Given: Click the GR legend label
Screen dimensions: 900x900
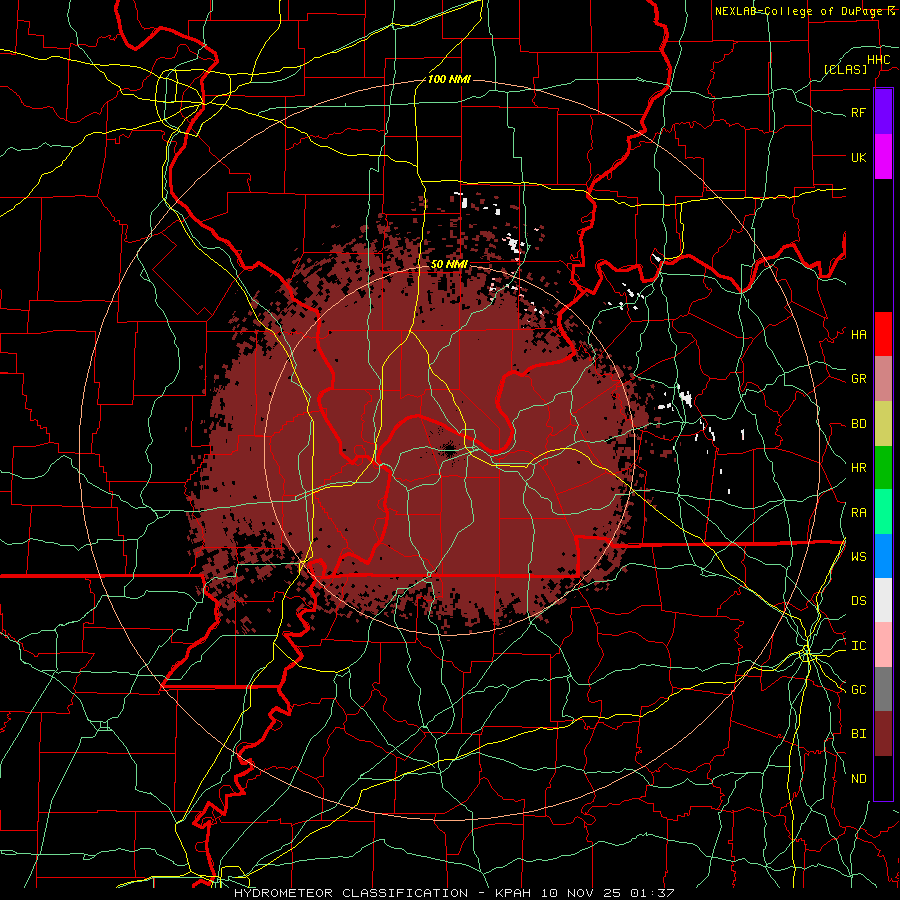Looking at the screenshot, I should point(858,379).
